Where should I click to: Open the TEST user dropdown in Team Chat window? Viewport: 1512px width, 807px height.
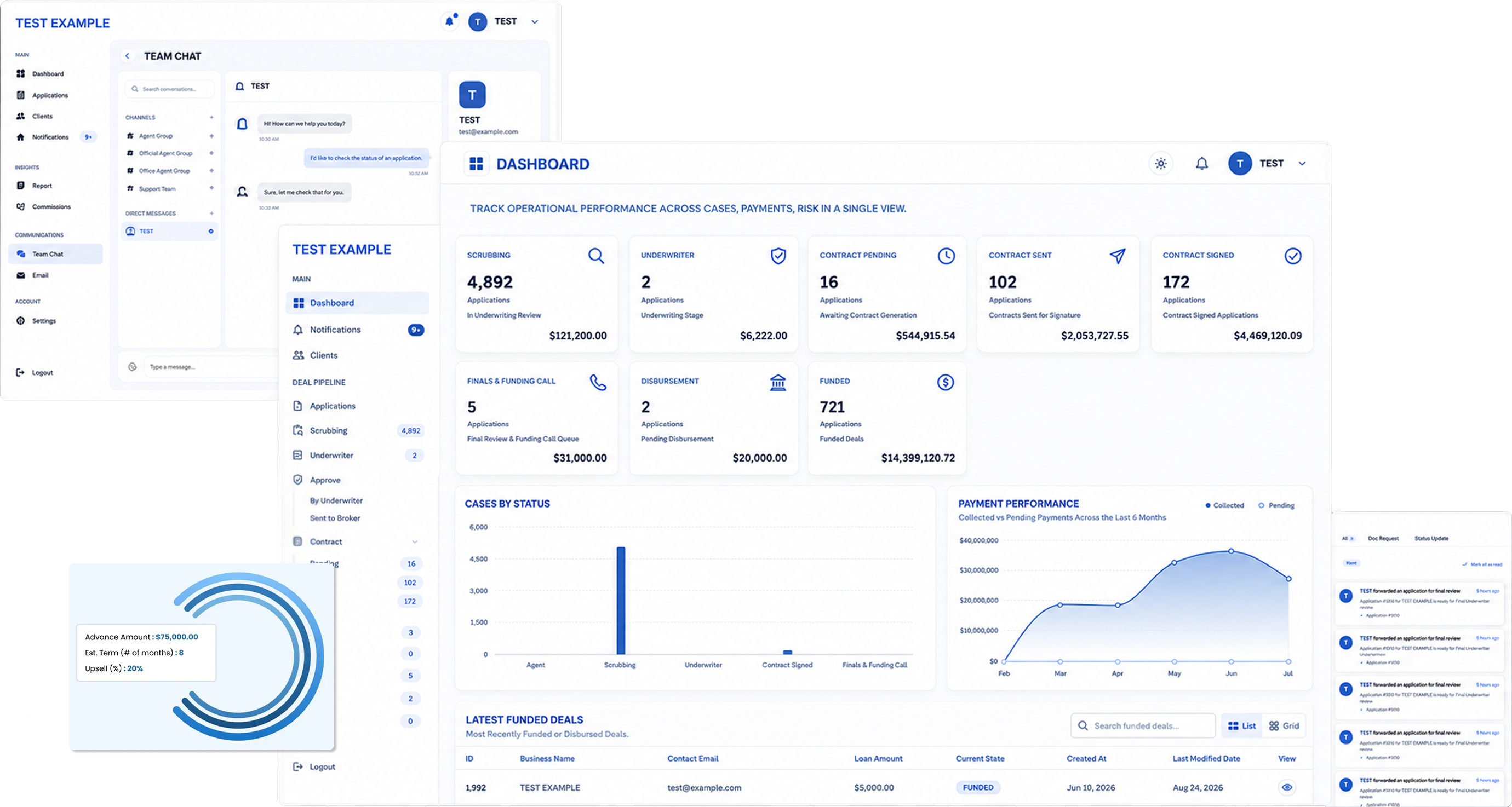pos(535,22)
